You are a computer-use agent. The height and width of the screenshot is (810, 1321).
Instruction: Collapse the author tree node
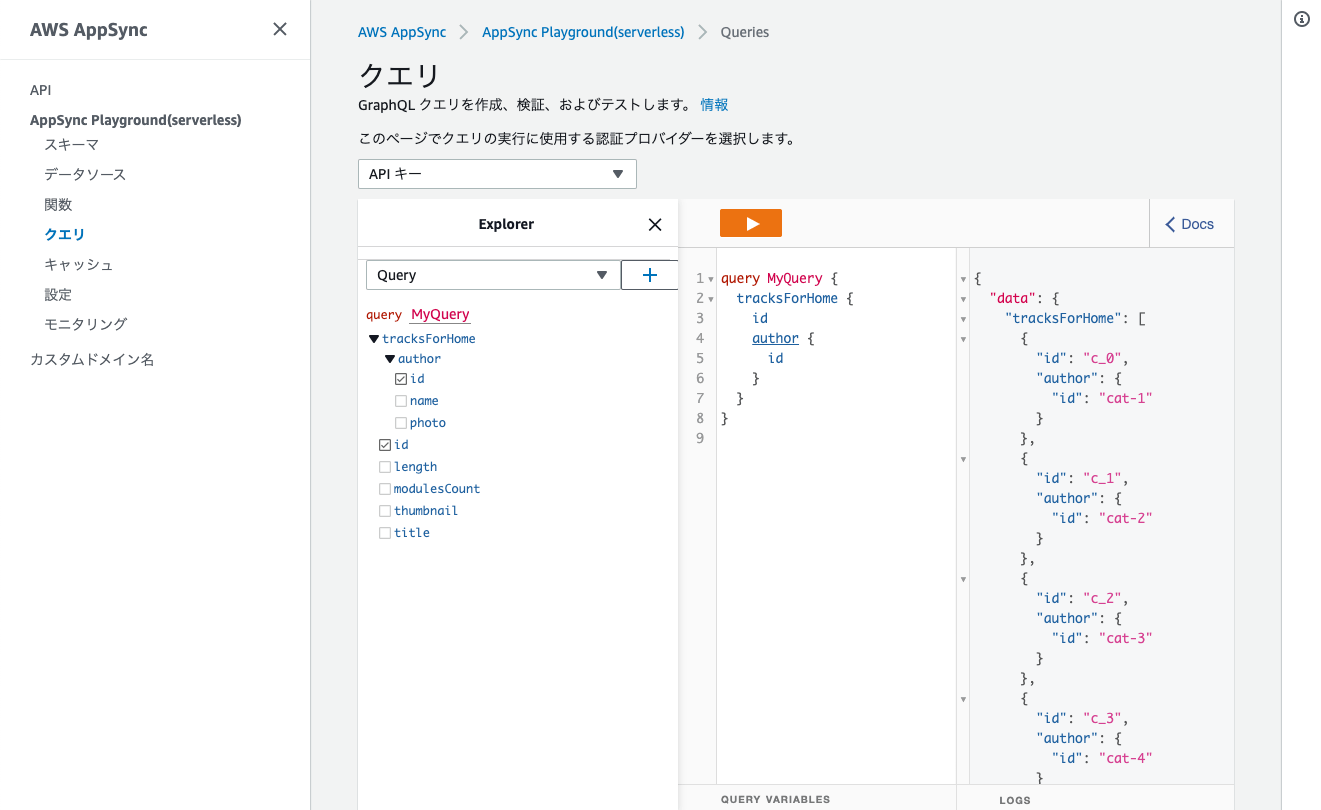(x=390, y=359)
